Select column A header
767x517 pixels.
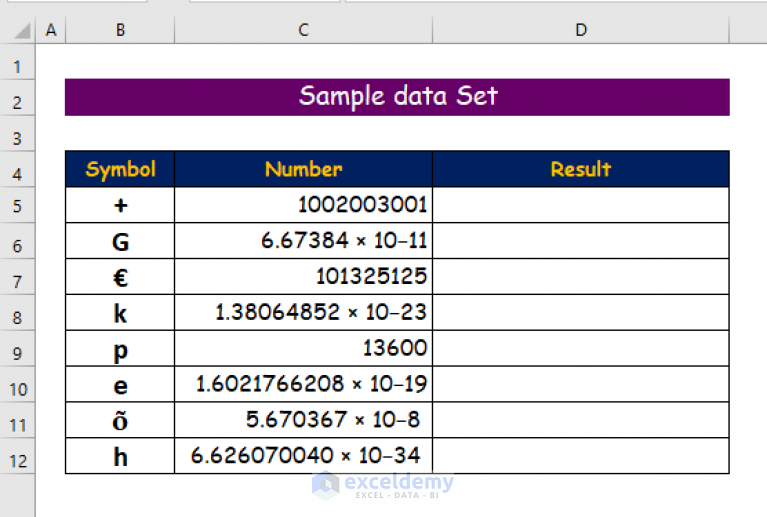pyautogui.click(x=51, y=30)
